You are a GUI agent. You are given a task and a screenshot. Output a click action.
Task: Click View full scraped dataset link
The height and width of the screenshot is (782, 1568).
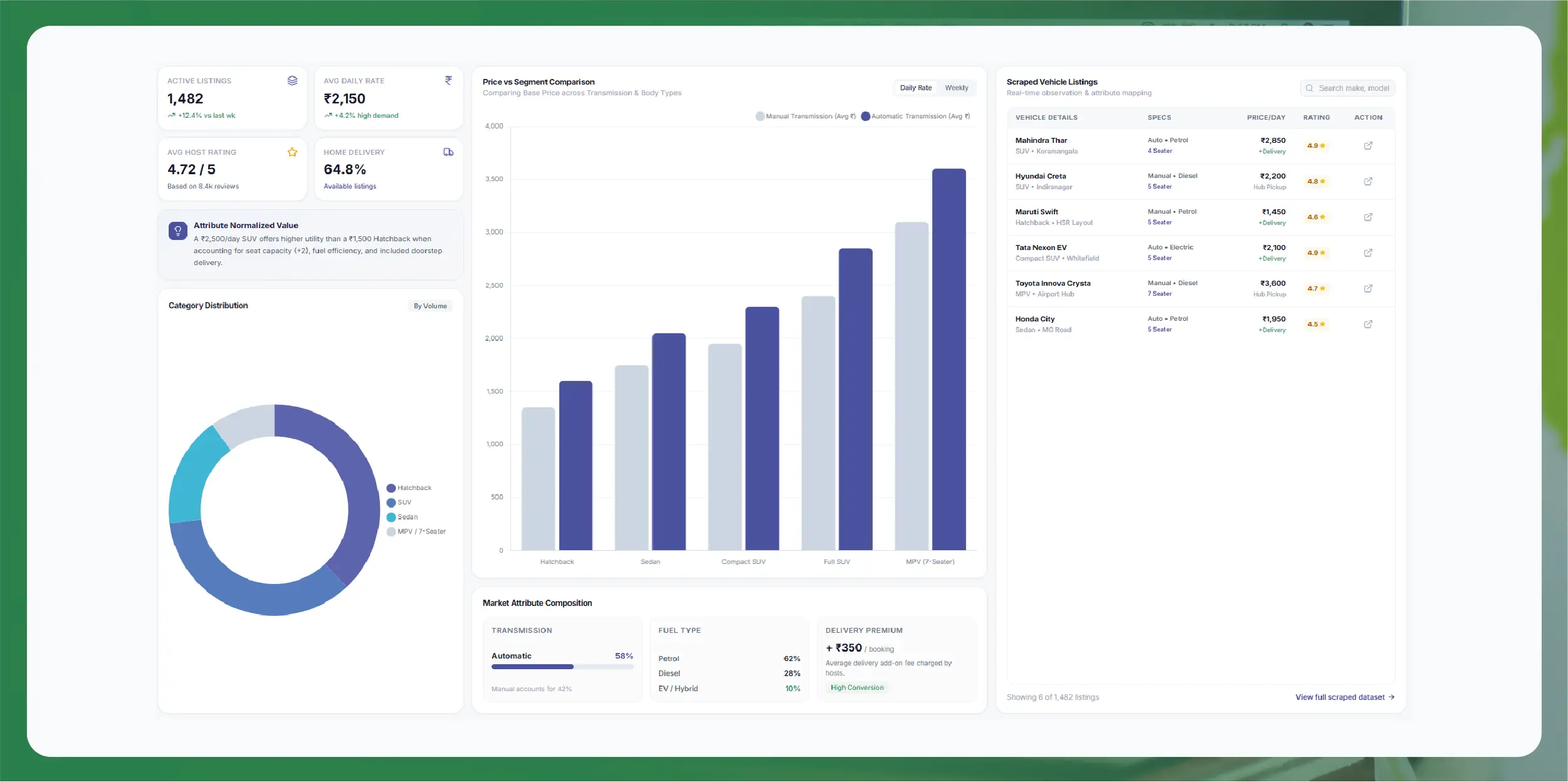(1345, 697)
